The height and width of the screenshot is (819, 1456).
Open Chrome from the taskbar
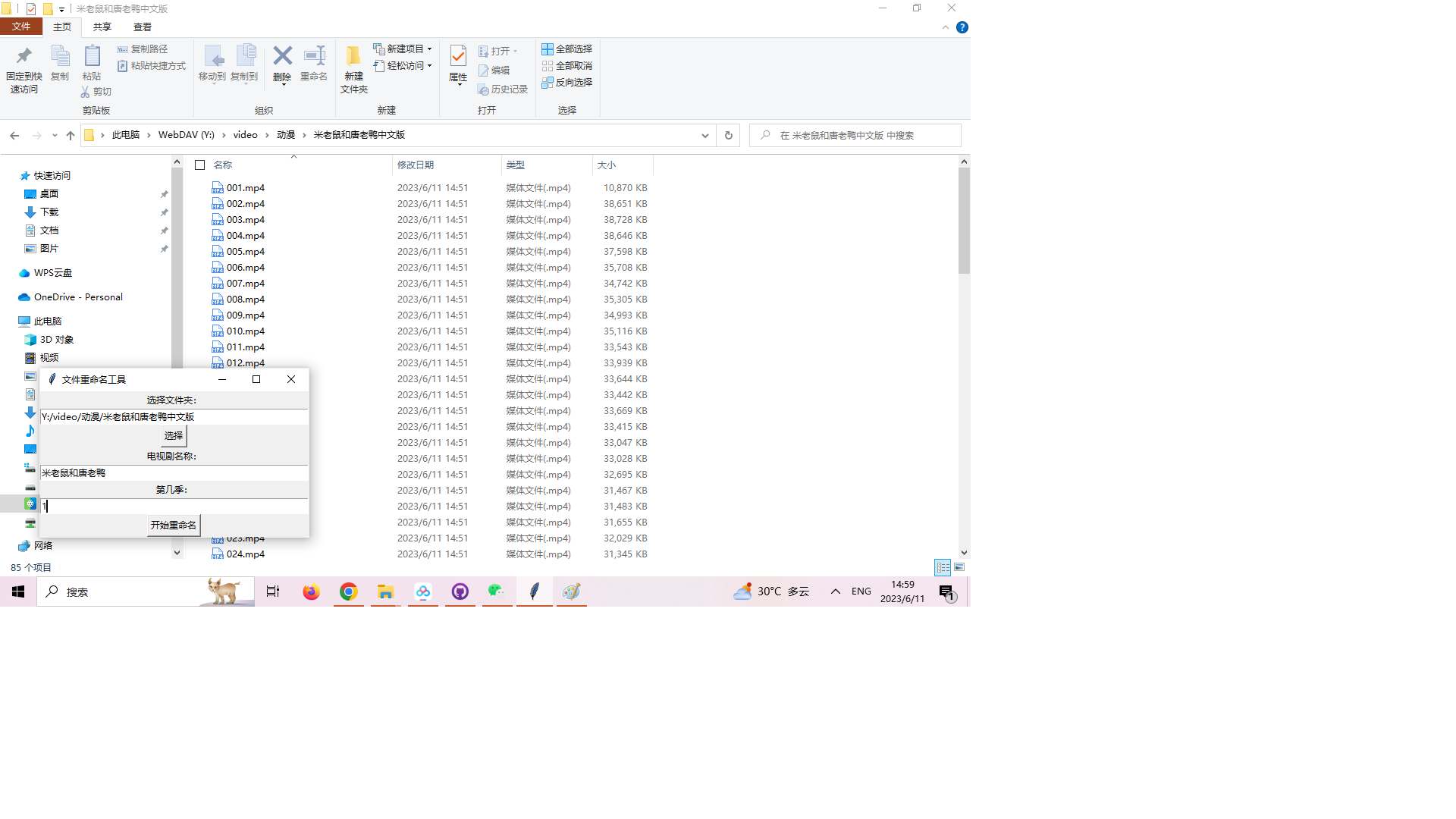[x=348, y=591]
